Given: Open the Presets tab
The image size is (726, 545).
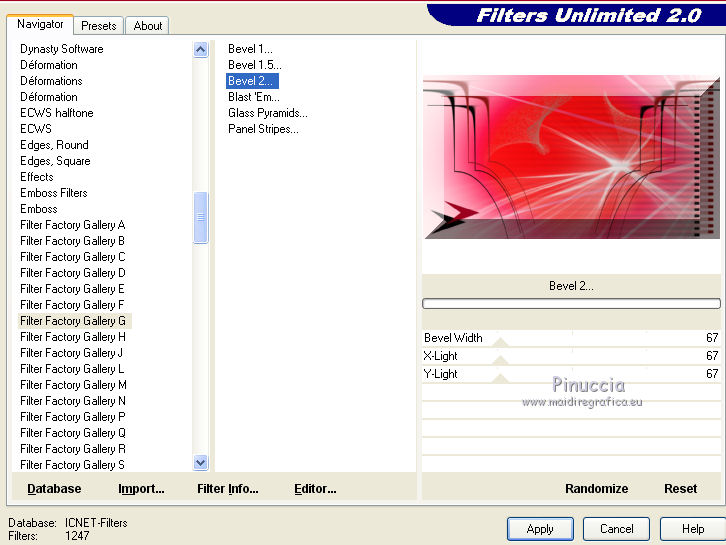Looking at the screenshot, I should pyautogui.click(x=98, y=26).
